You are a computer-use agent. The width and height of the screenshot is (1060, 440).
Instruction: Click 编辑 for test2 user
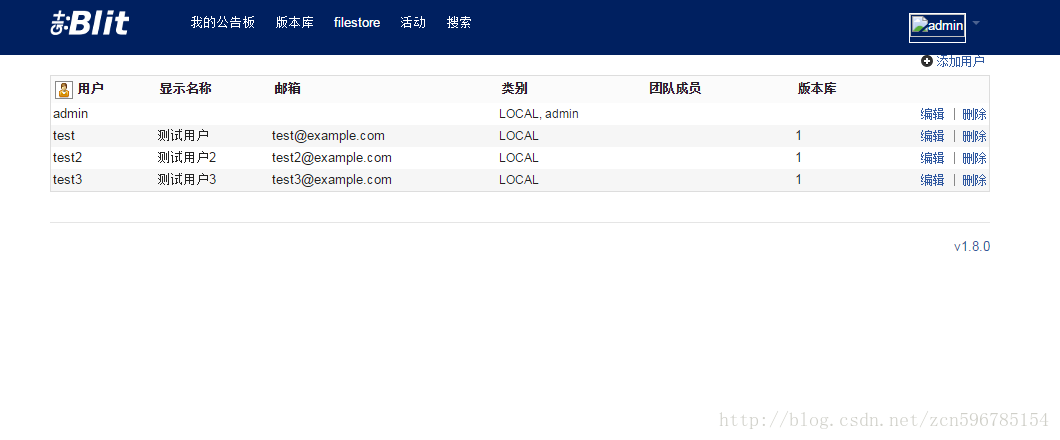(932, 158)
